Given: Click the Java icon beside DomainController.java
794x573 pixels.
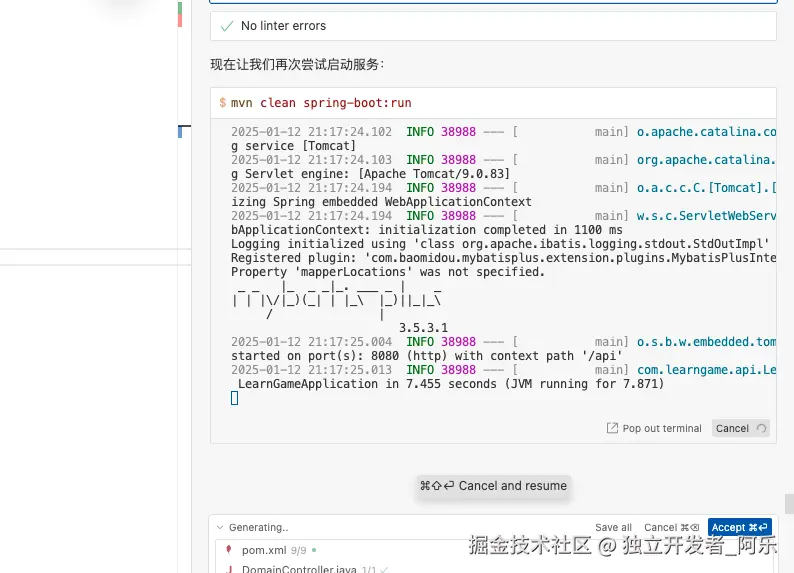Looking at the screenshot, I should click(229, 569).
